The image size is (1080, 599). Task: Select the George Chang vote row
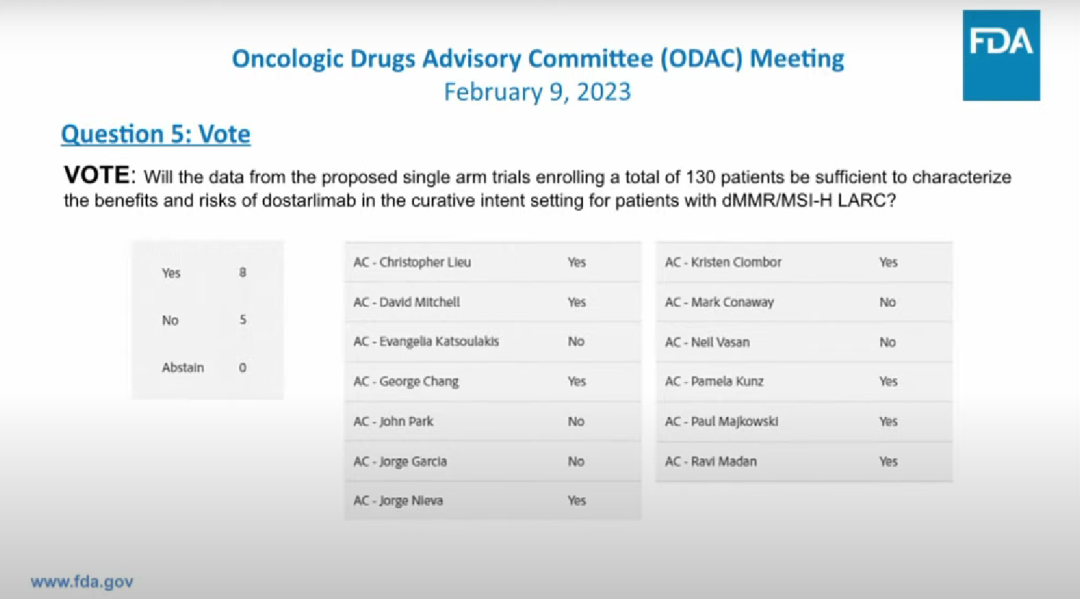pos(492,382)
